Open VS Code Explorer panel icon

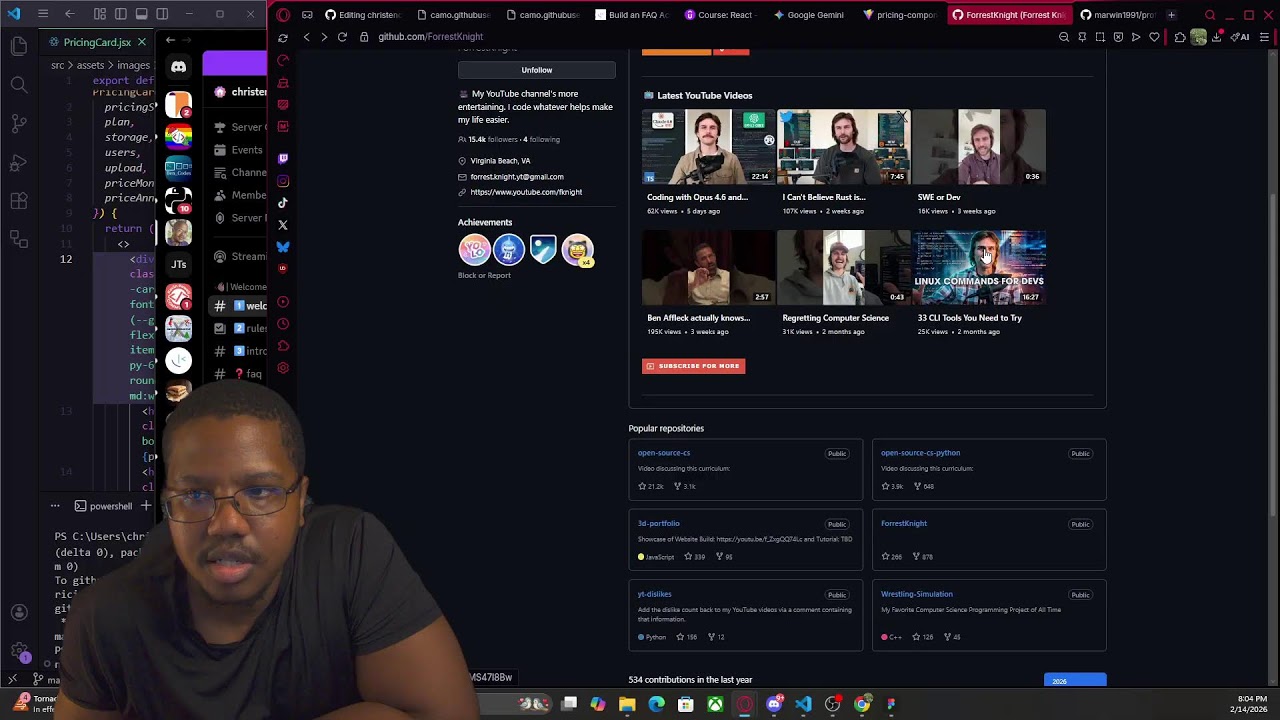pos(19,46)
